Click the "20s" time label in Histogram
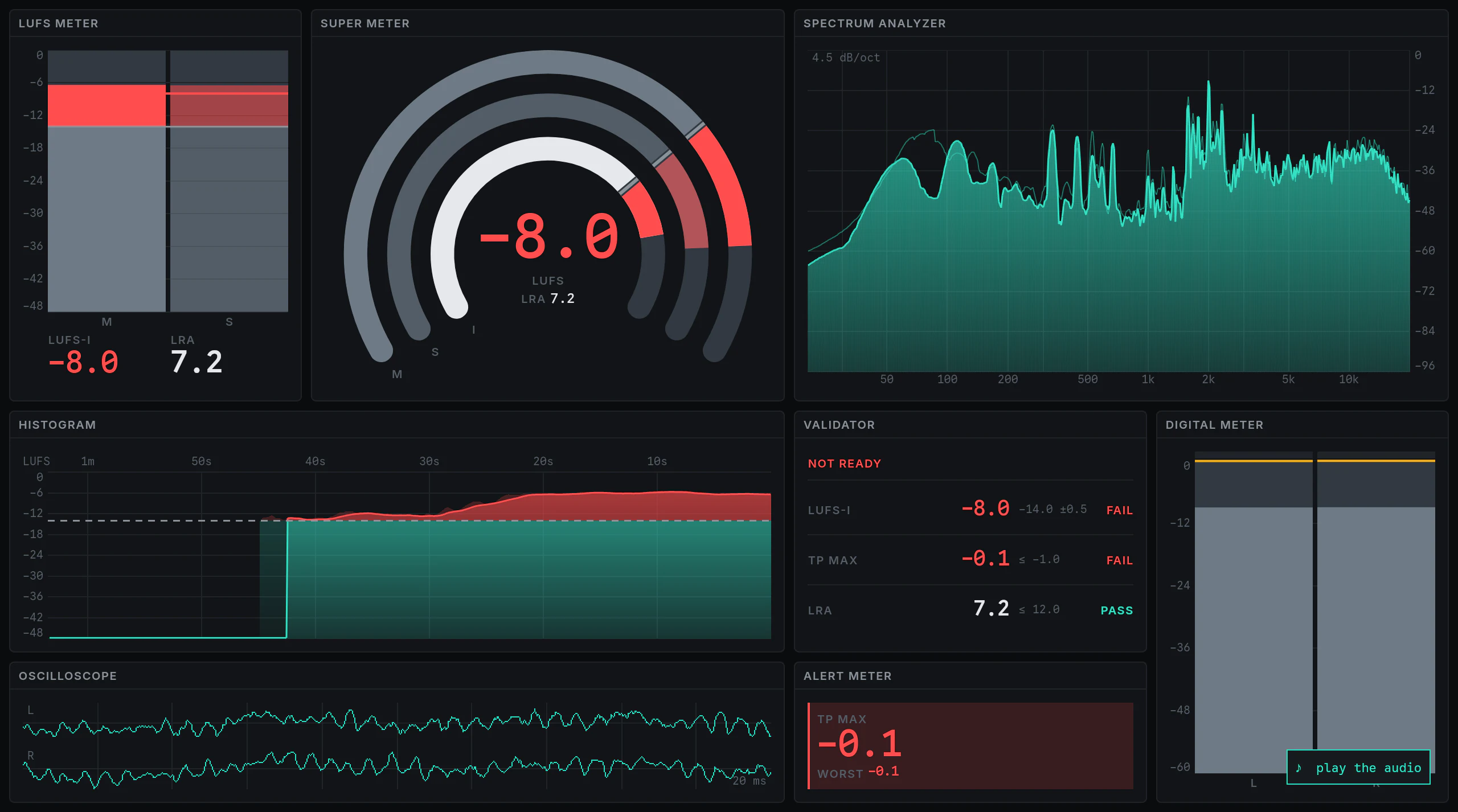The width and height of the screenshot is (1458, 812). pos(543,461)
